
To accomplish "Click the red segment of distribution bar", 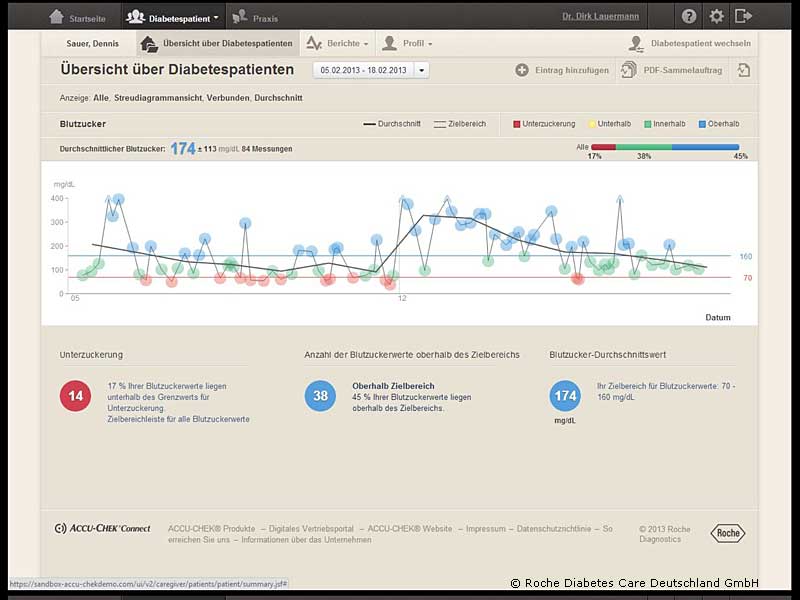I will (603, 146).
